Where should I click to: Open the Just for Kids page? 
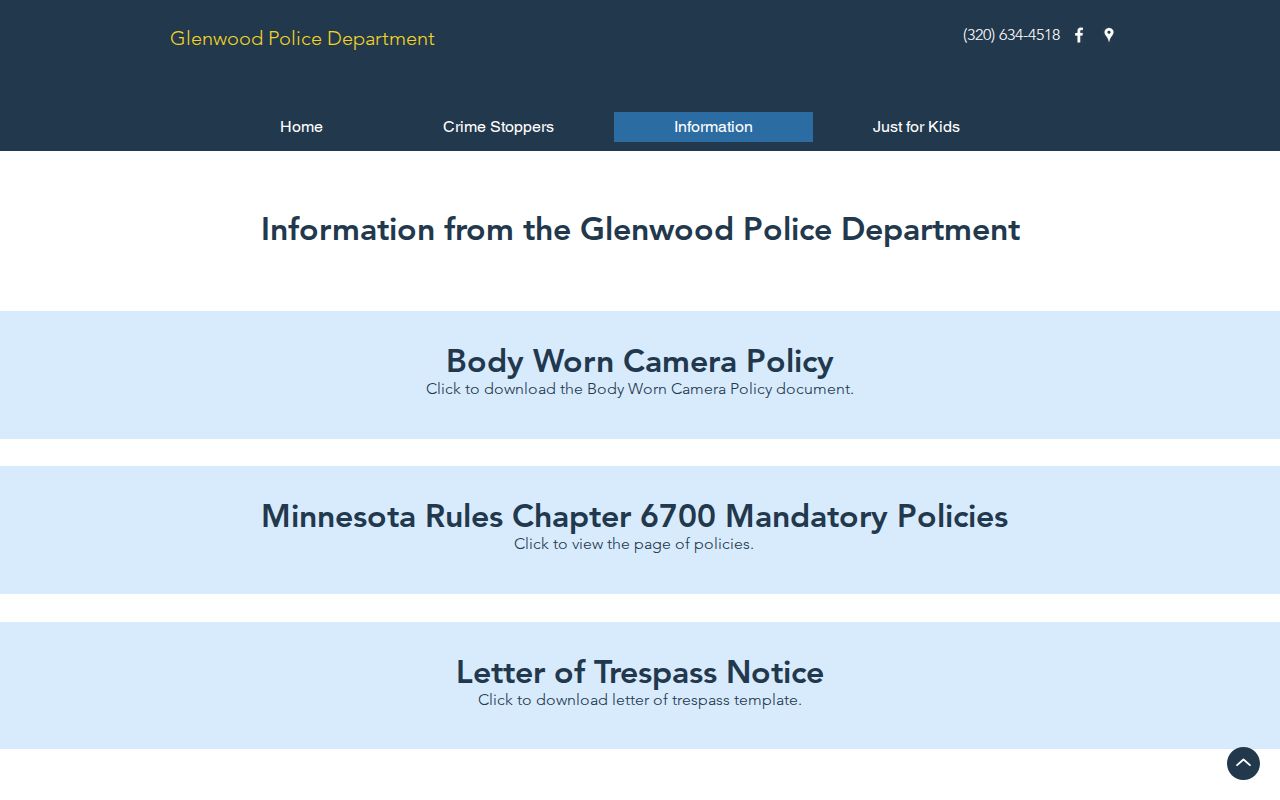(916, 127)
